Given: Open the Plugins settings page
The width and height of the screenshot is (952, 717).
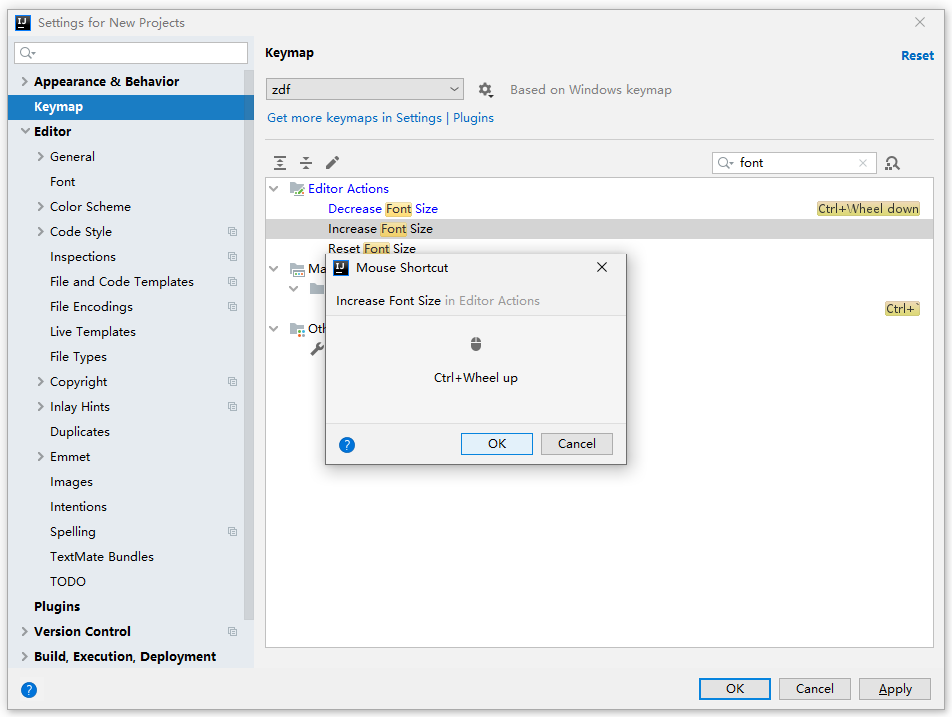Looking at the screenshot, I should pos(57,607).
